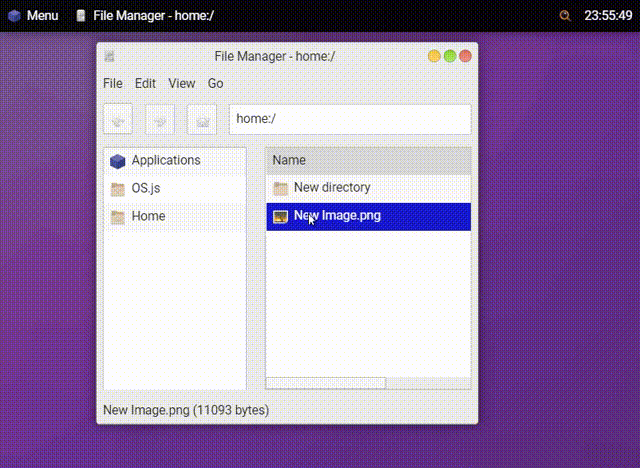Screen dimensions: 640x468
Task: Open the View menu
Action: click(182, 83)
